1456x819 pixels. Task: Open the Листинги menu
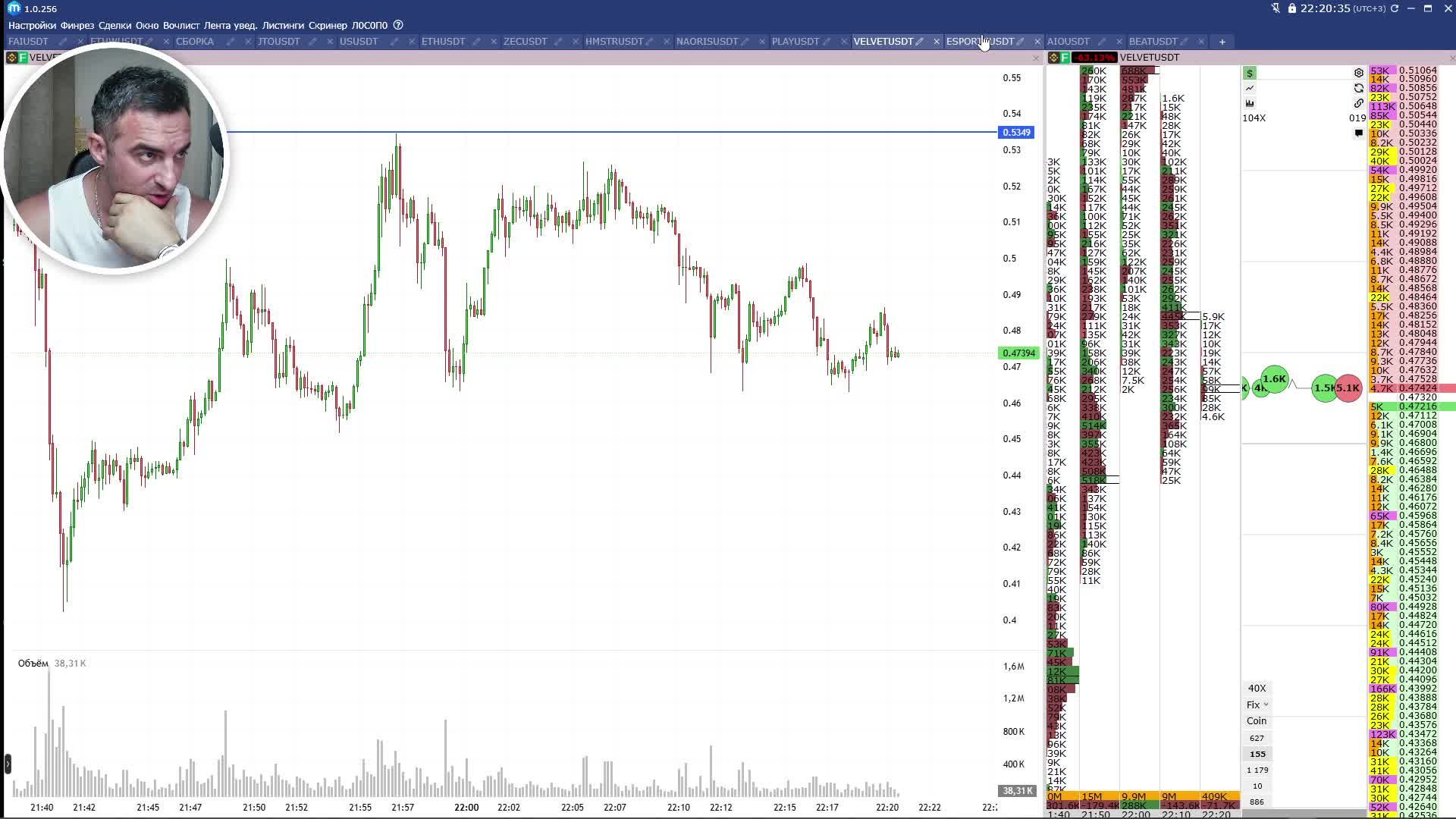pos(283,25)
